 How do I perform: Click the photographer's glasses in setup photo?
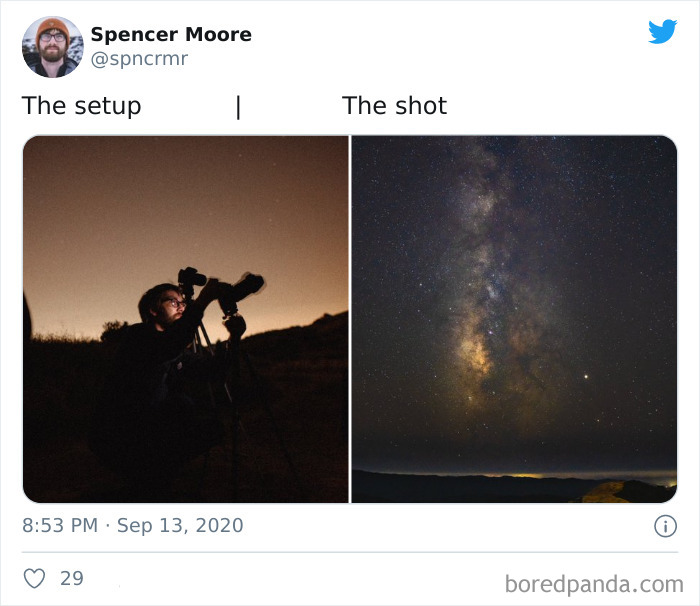click(x=173, y=303)
